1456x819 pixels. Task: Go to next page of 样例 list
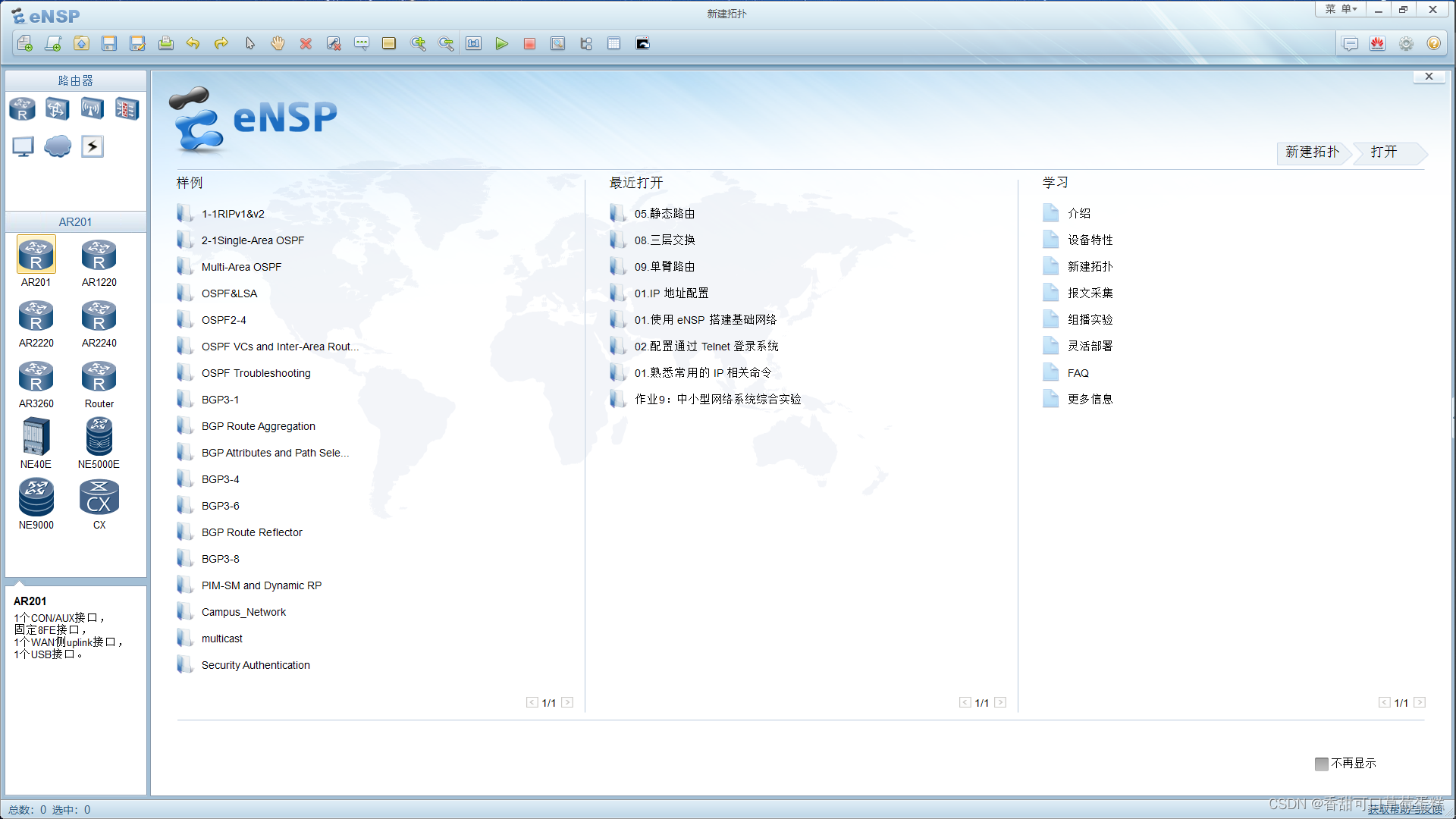tap(567, 703)
